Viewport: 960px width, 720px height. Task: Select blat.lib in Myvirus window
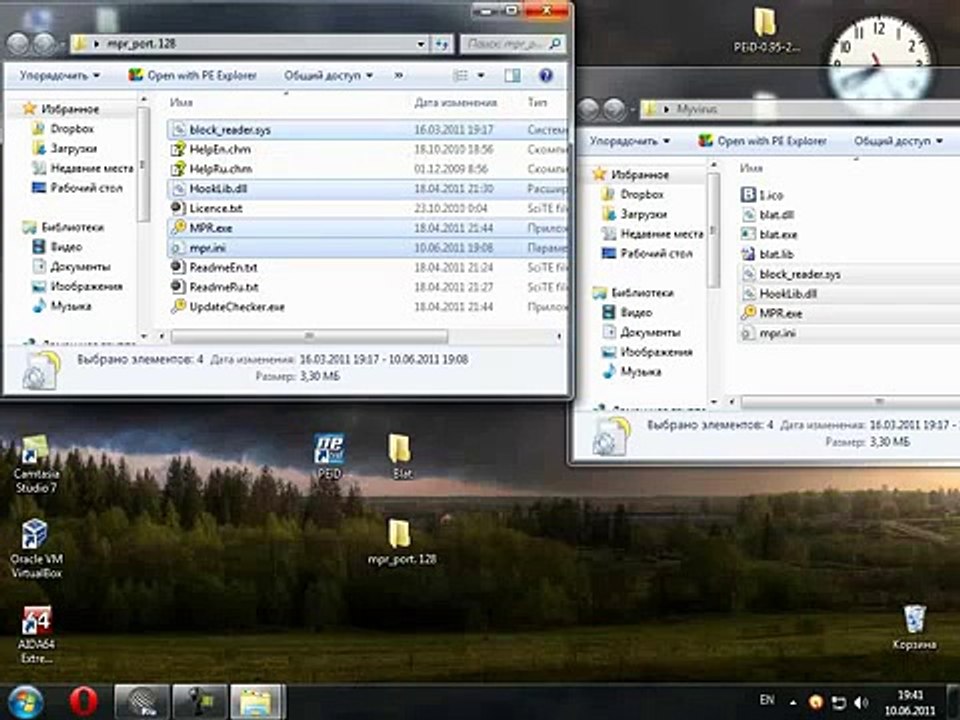click(767, 253)
